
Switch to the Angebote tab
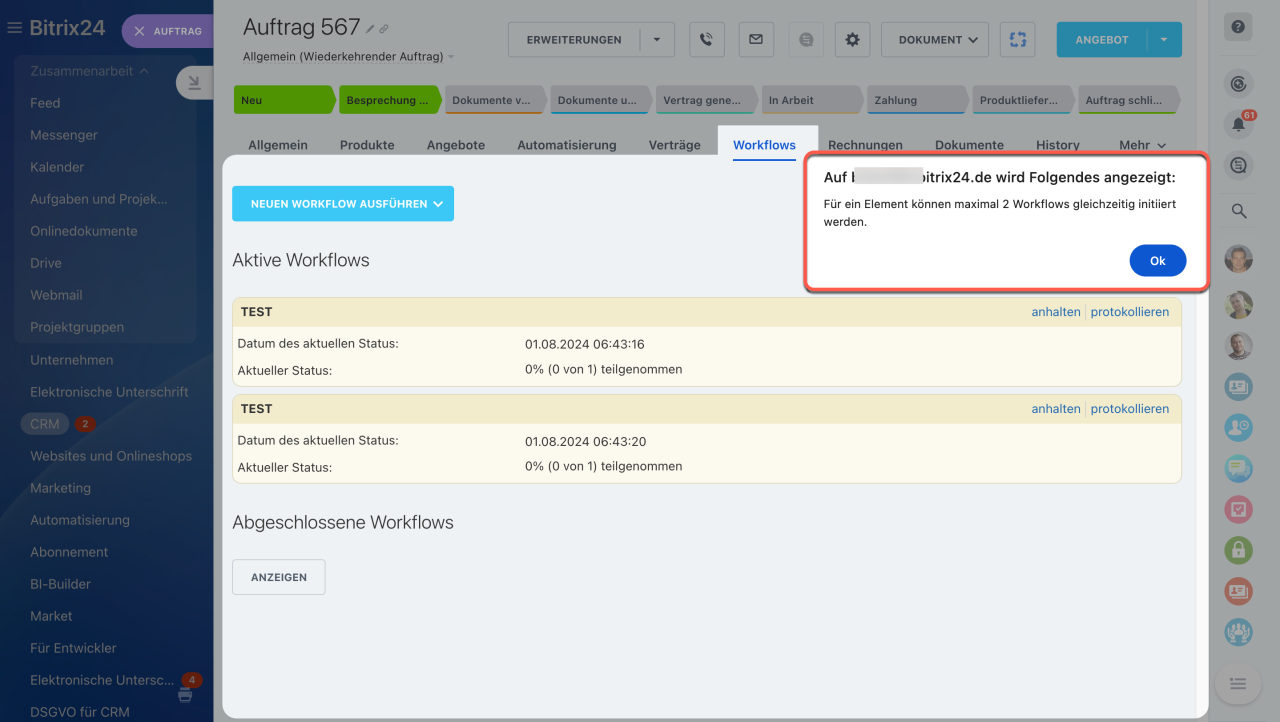[x=456, y=145]
